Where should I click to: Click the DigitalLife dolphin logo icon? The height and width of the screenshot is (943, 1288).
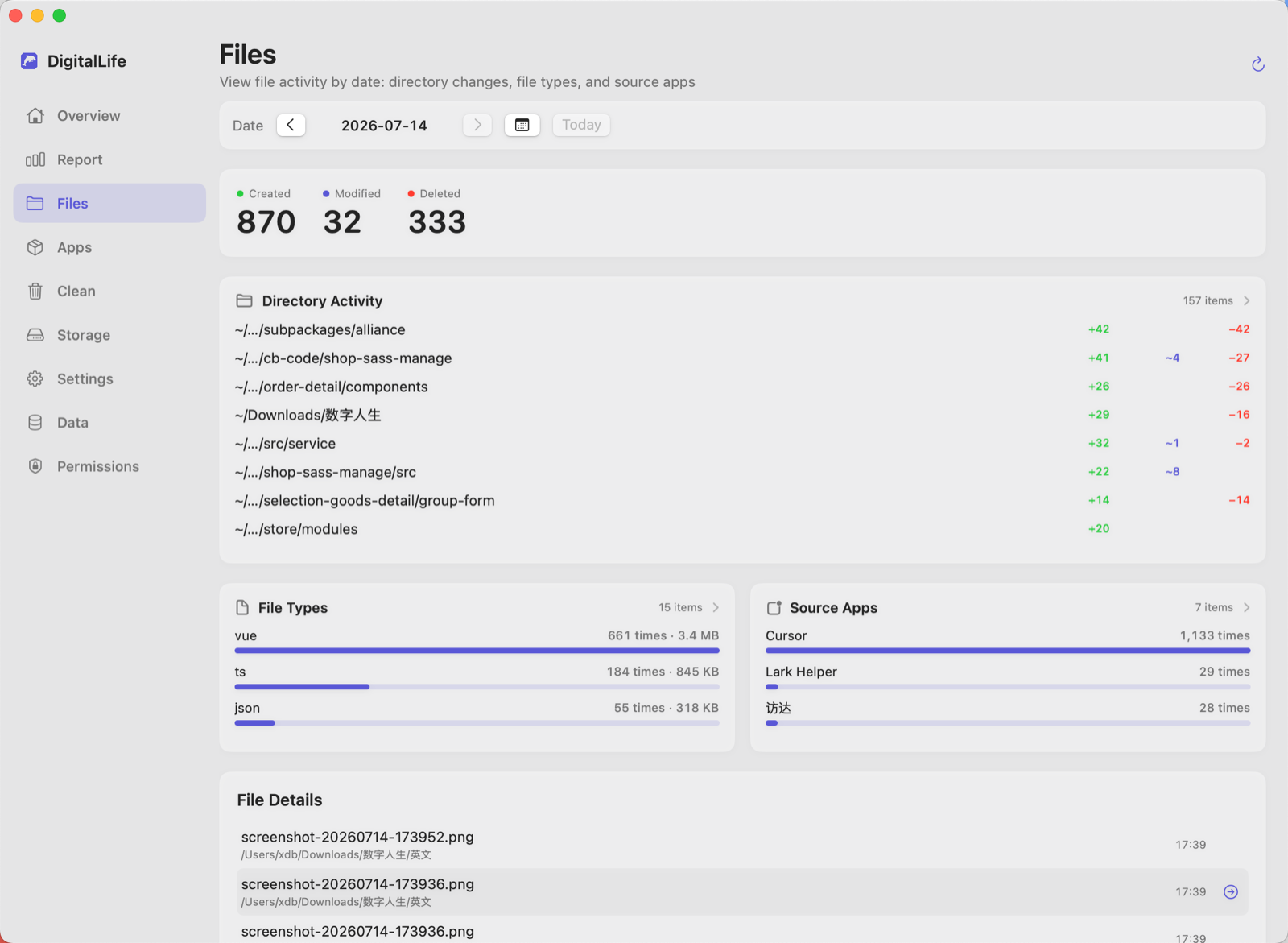tap(30, 61)
